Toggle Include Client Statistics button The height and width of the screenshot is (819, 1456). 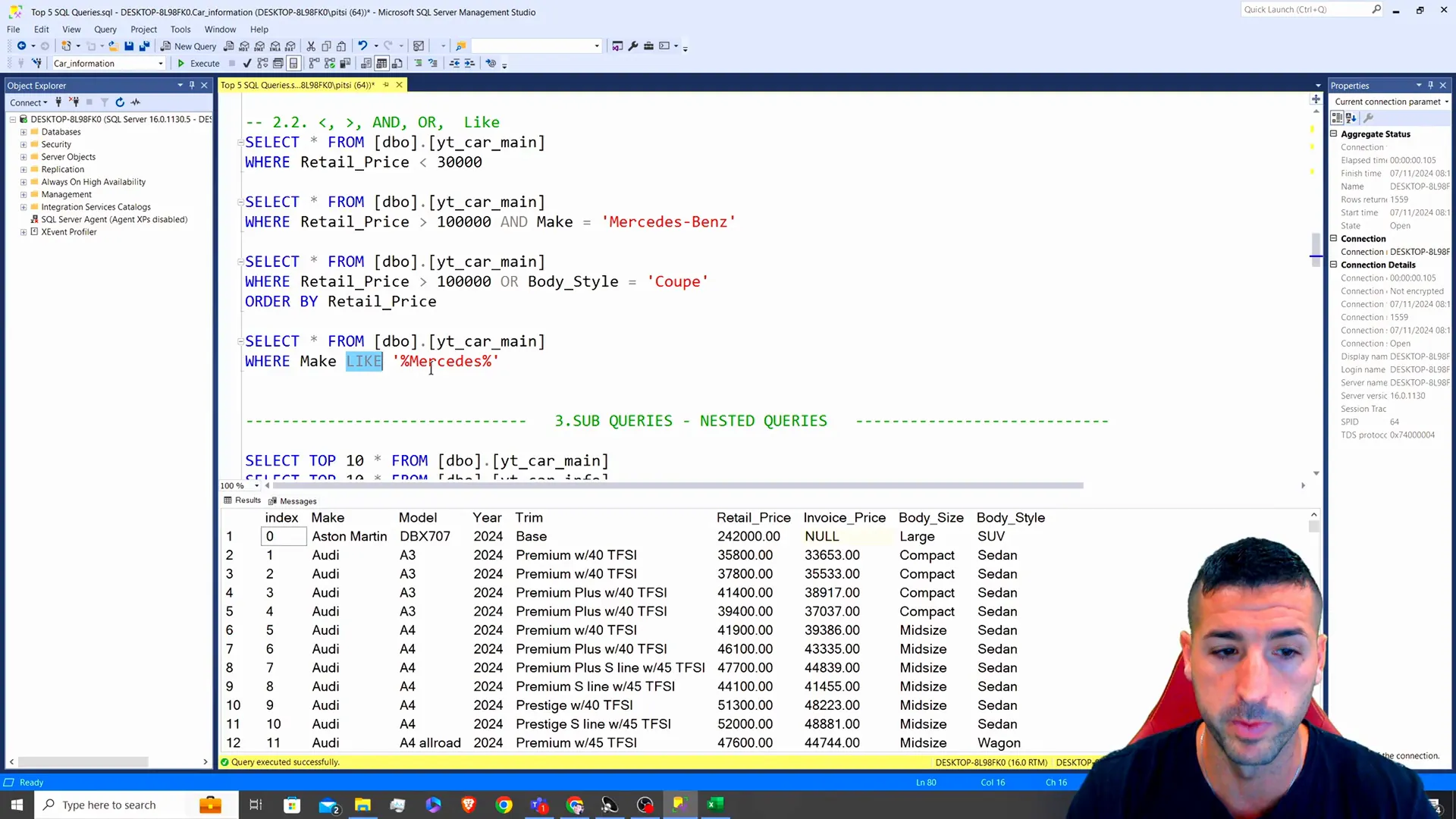pyautogui.click(x=345, y=64)
